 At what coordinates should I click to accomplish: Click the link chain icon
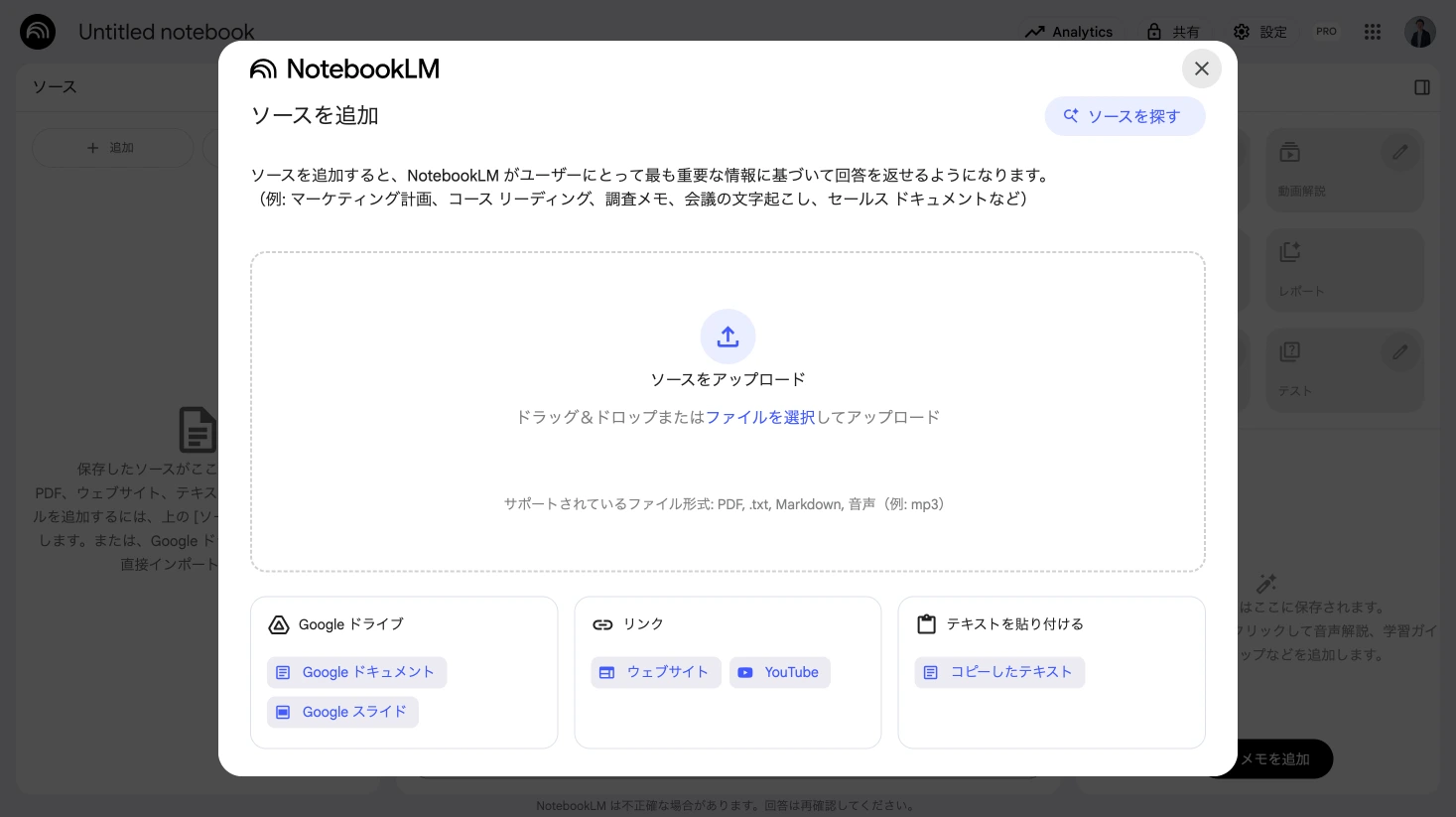click(602, 624)
